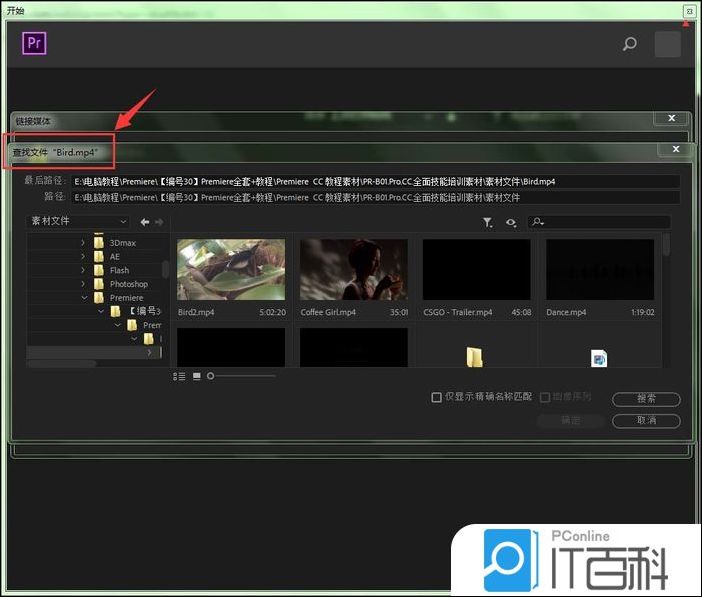Open the file type filter funnel
702x597 pixels.
(x=487, y=223)
